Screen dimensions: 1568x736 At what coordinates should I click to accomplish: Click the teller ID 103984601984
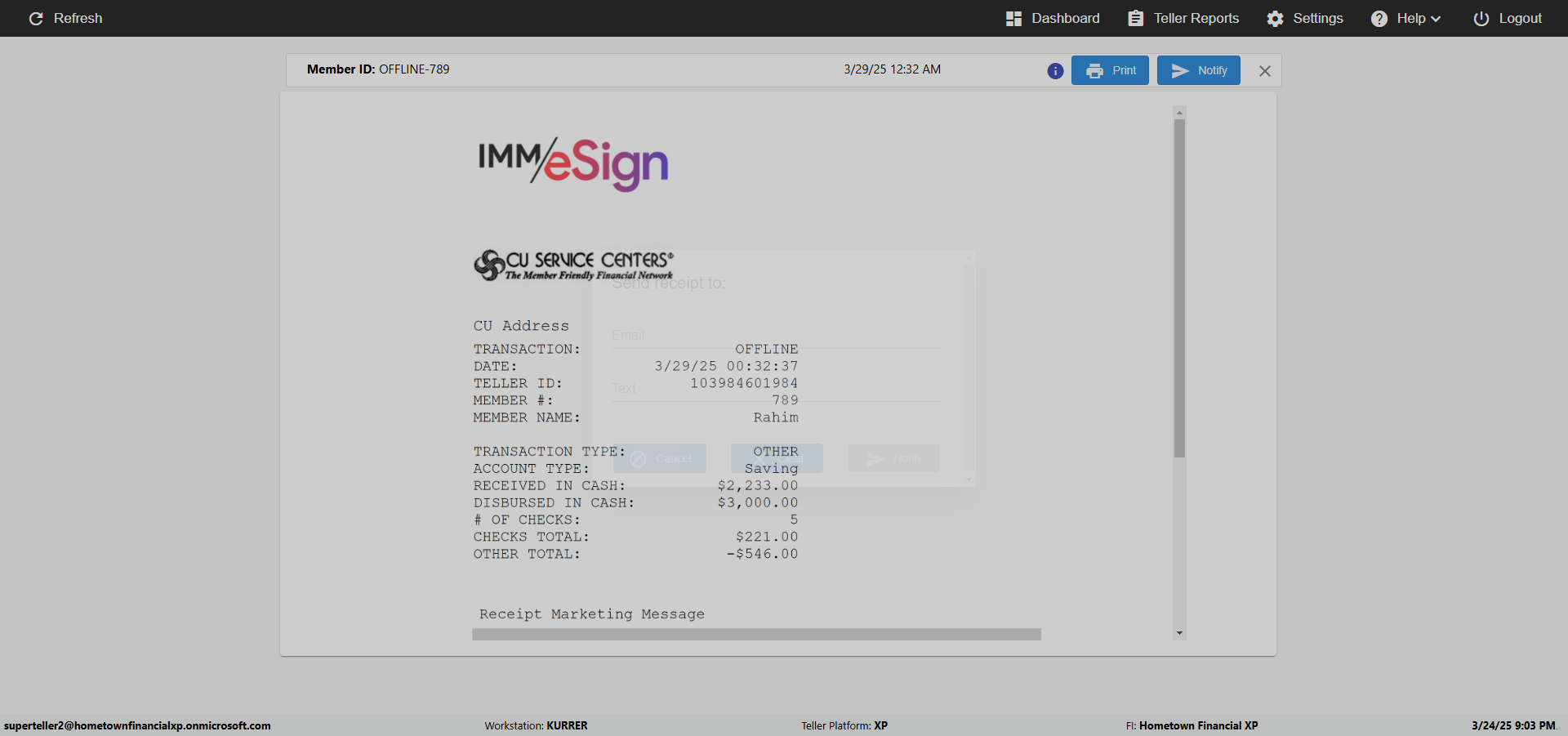(x=744, y=383)
